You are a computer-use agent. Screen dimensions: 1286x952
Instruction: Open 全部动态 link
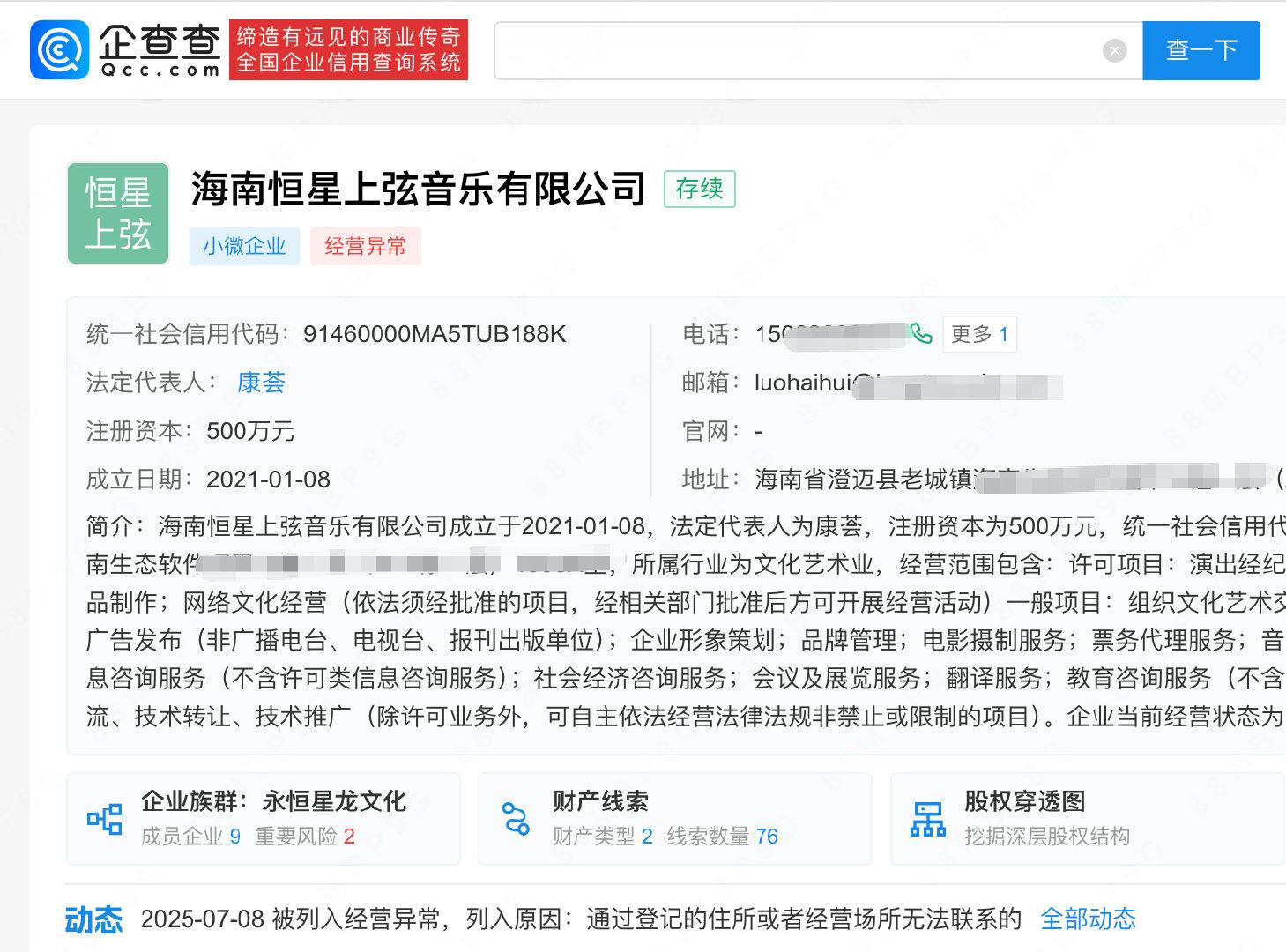pyautogui.click(x=1089, y=919)
